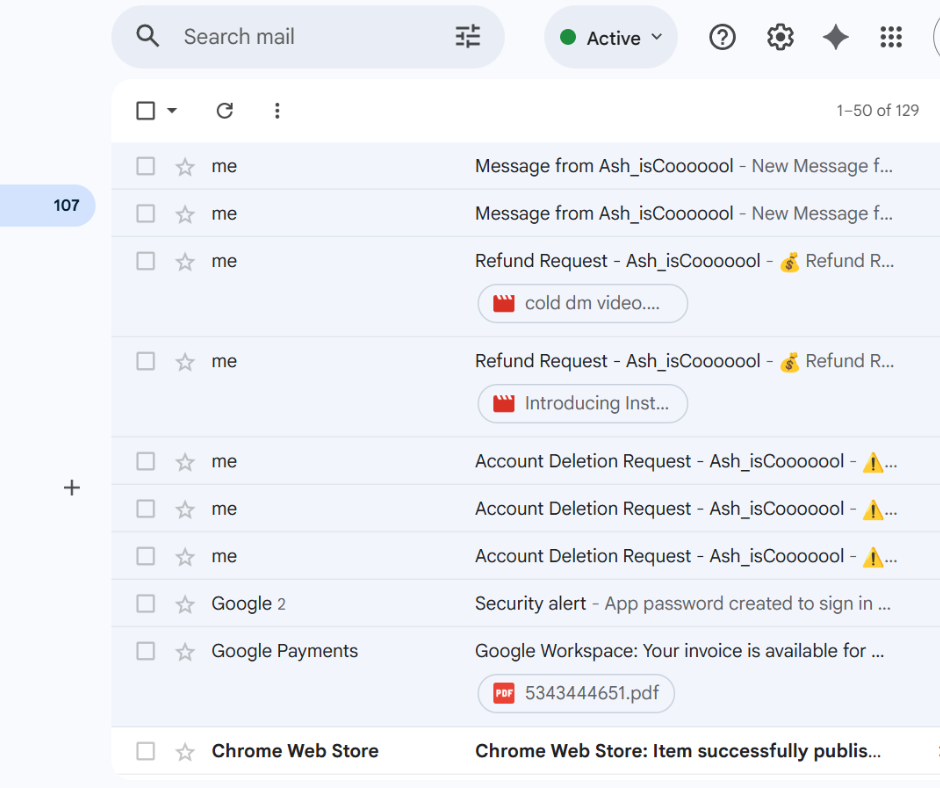This screenshot has width=940, height=788.
Task: Check the select-all conversations checkbox
Action: [x=143, y=110]
